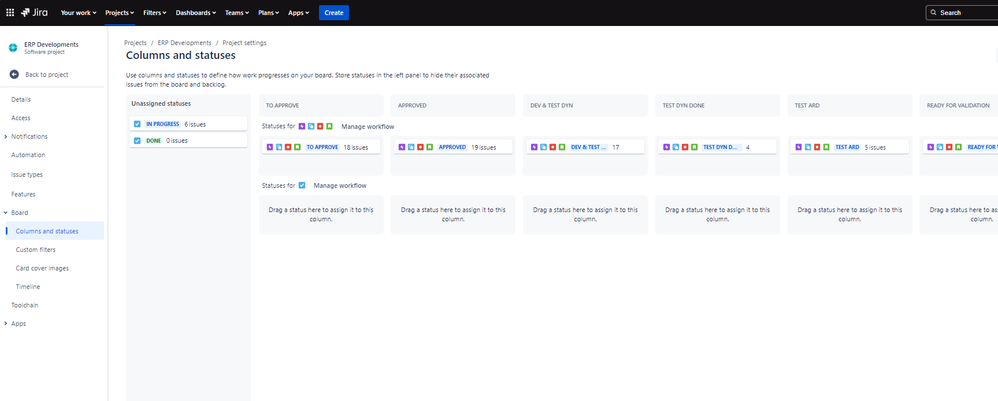
Task: Open Toolchain in the sidebar
Action: (25, 305)
